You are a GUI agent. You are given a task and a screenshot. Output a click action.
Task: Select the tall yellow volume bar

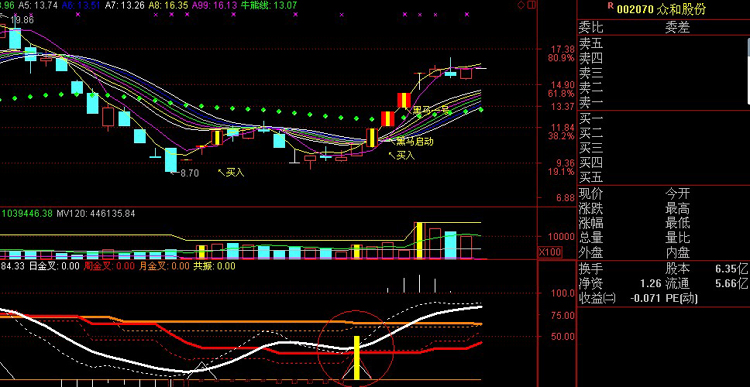(419, 240)
